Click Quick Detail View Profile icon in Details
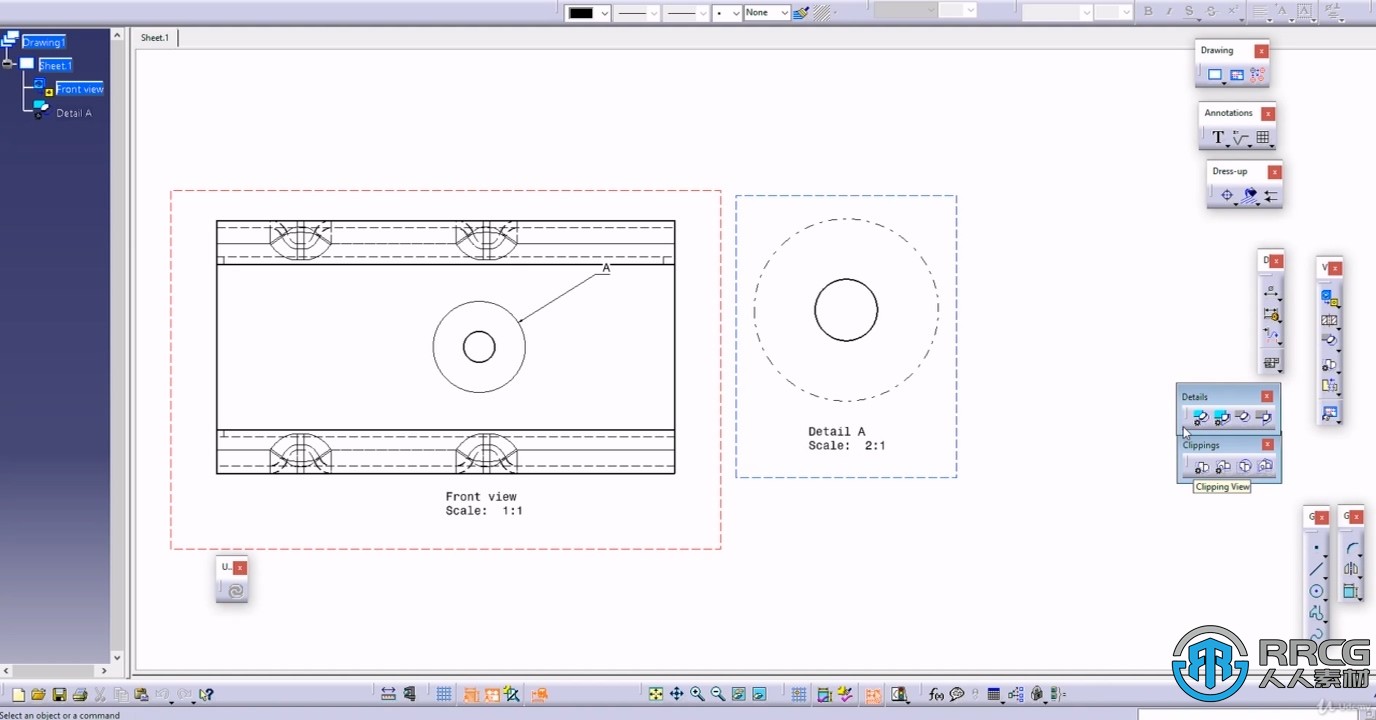 [1264, 417]
